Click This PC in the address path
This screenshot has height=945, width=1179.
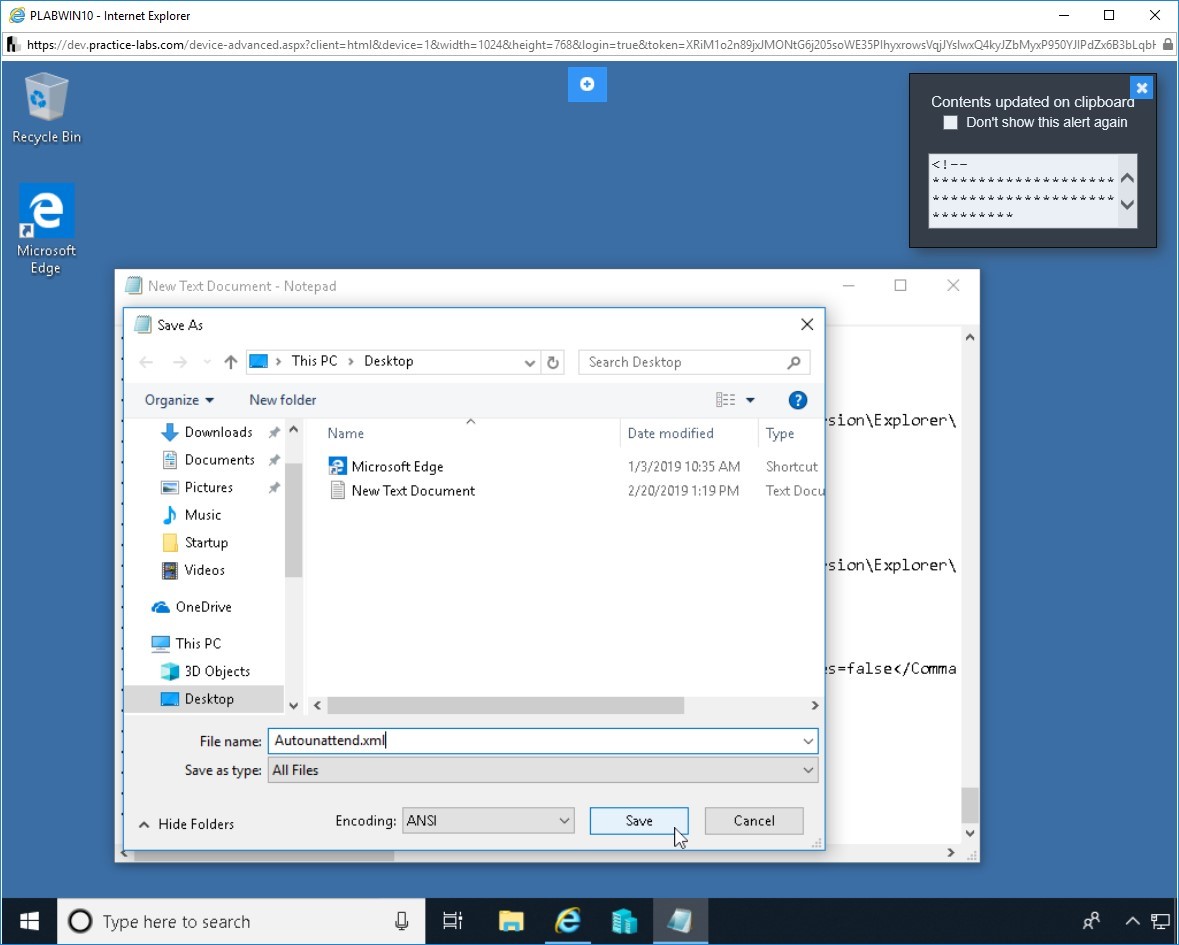pos(314,362)
